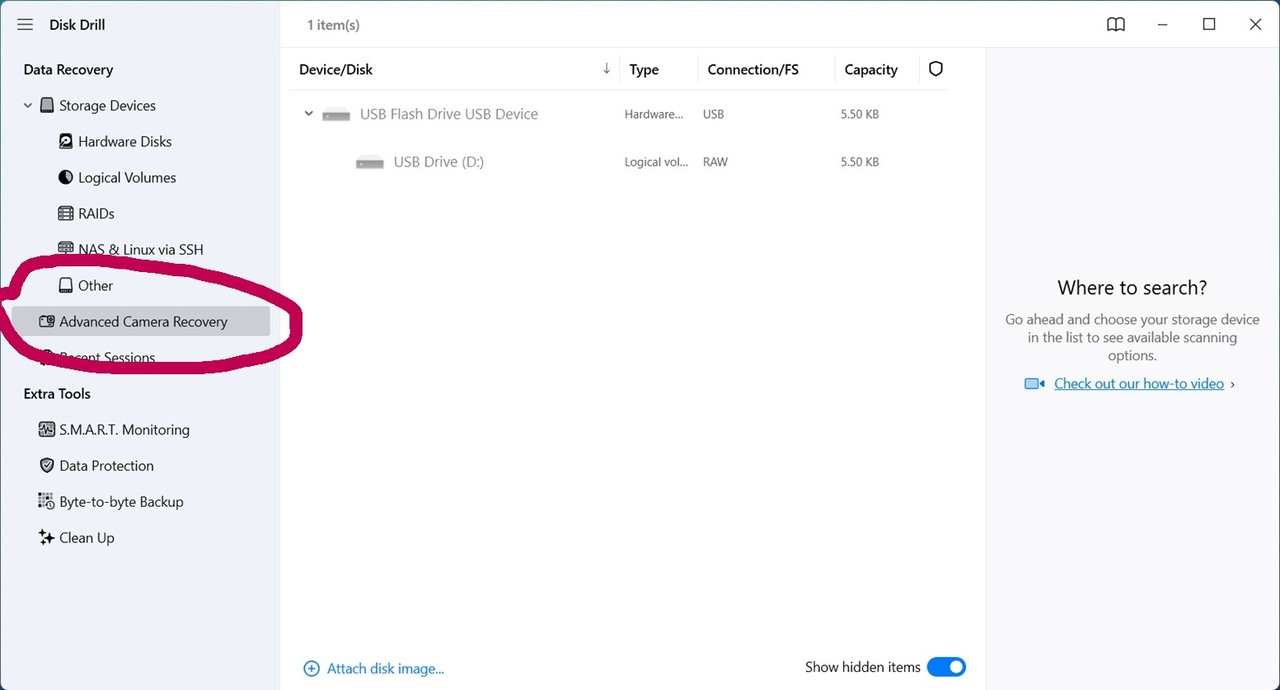The width and height of the screenshot is (1280, 690).
Task: Open the hamburger menu next to Disk Drill
Action: point(25,25)
